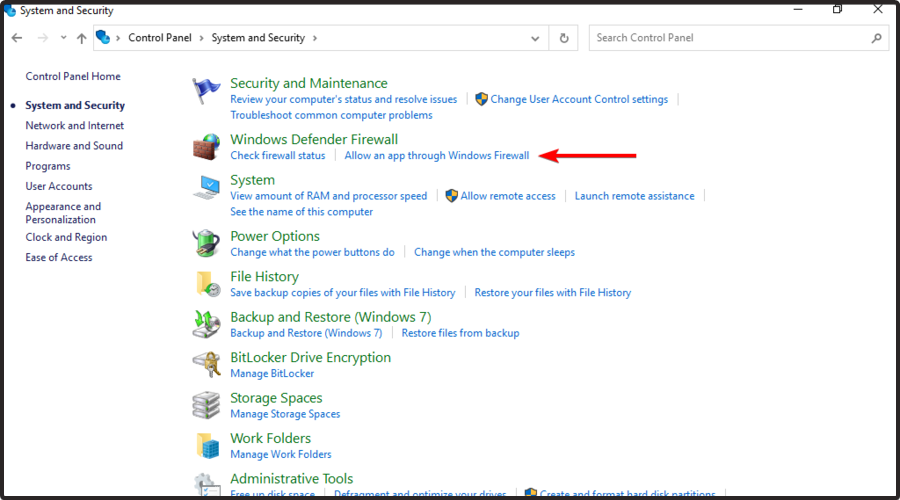900x500 pixels.
Task: Click the System computer monitor icon
Action: pyautogui.click(x=206, y=187)
